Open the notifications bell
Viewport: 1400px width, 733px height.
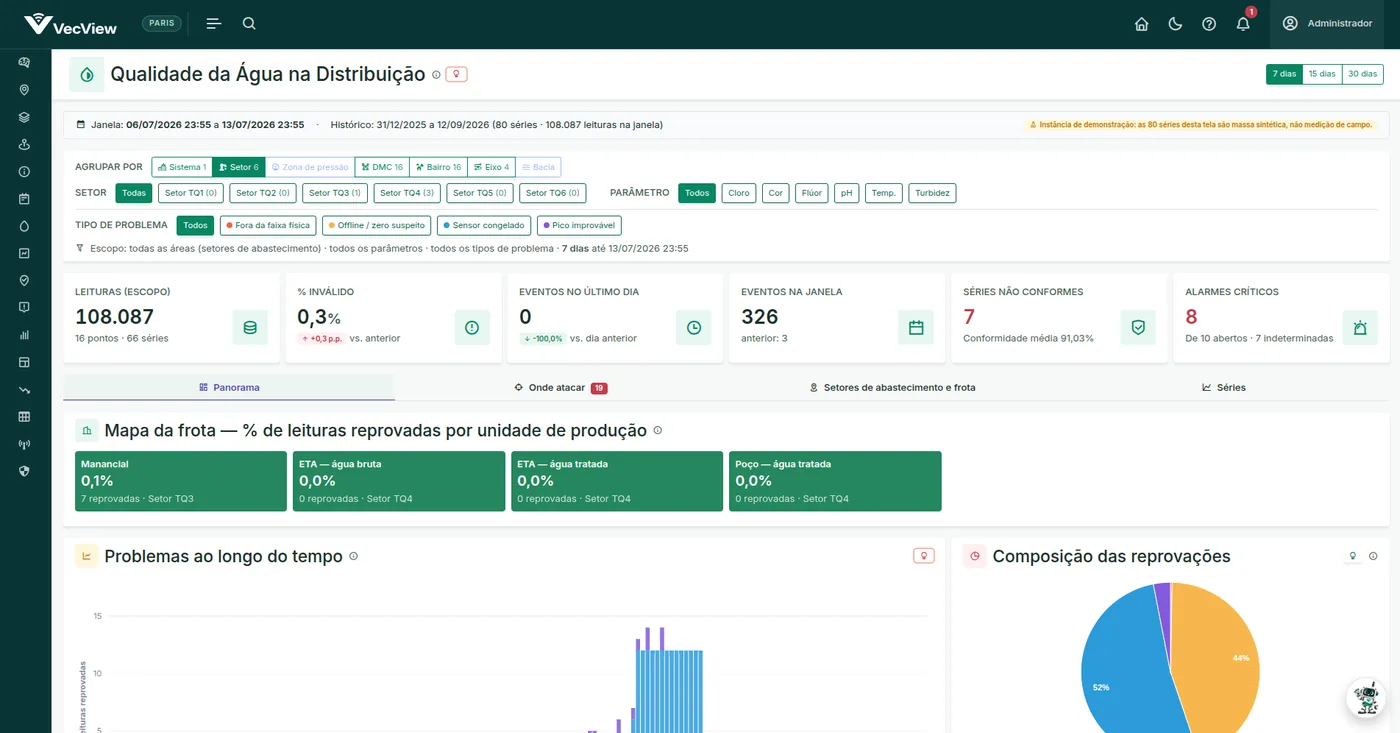click(x=1243, y=24)
